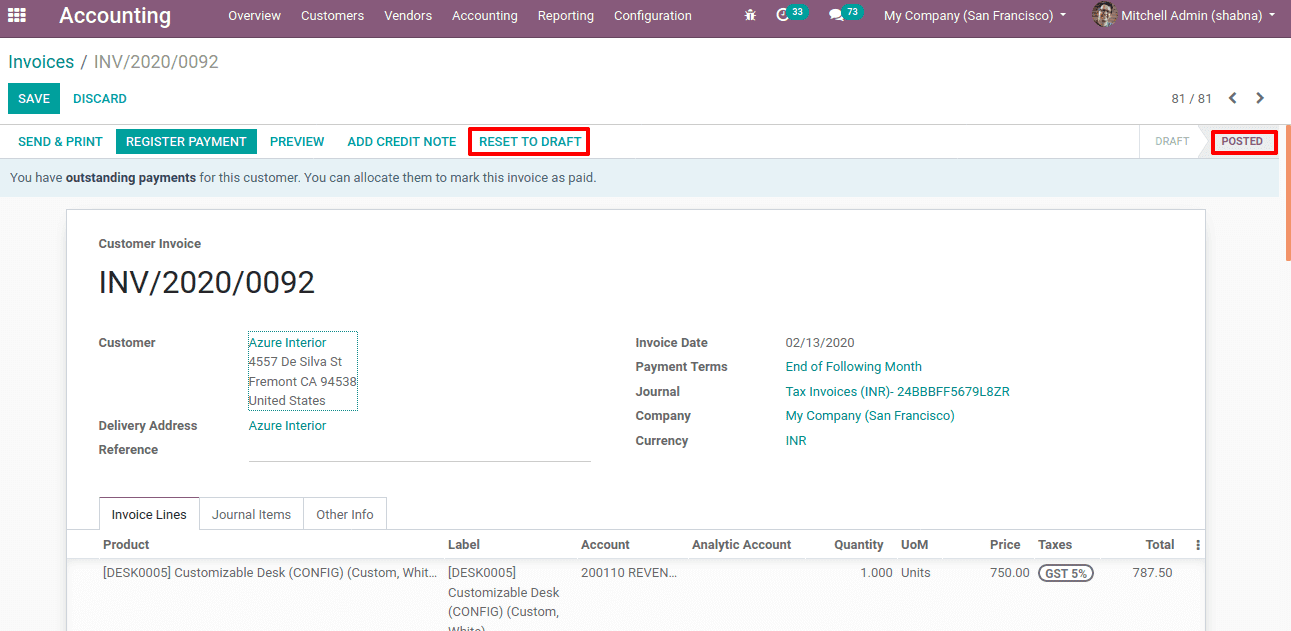Image resolution: width=1291 pixels, height=631 pixels.
Task: Sort by UoM column header
Action: click(914, 545)
